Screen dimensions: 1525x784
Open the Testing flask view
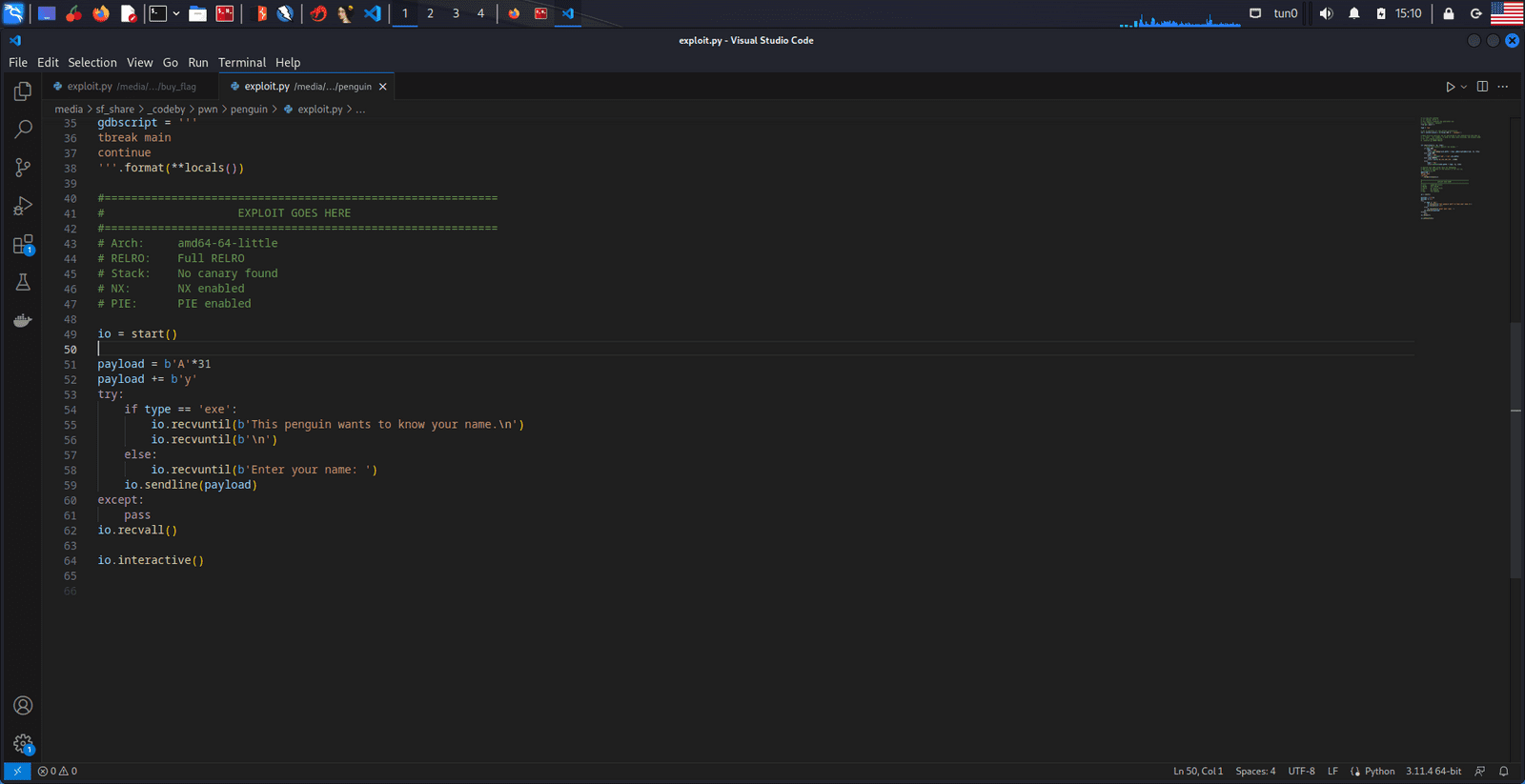point(23,282)
